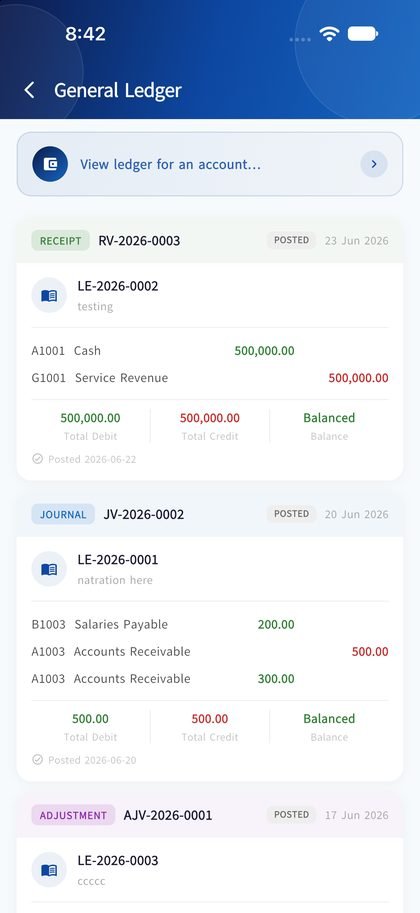Tap POSTED badge on JV-2026-0002 entry
This screenshot has height=913, width=420.
tap(291, 514)
